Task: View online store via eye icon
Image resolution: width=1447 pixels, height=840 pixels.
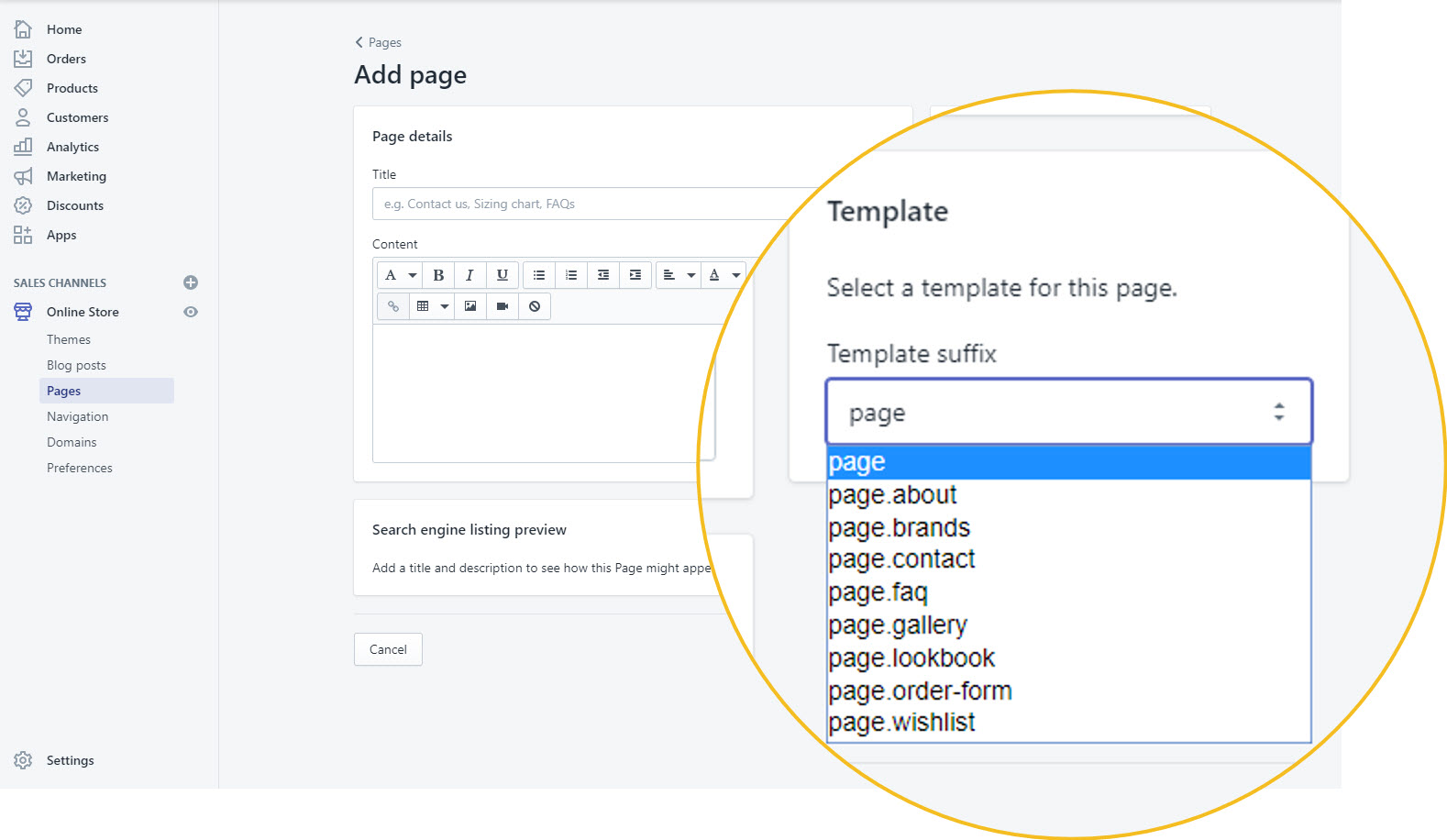Action: (191, 312)
